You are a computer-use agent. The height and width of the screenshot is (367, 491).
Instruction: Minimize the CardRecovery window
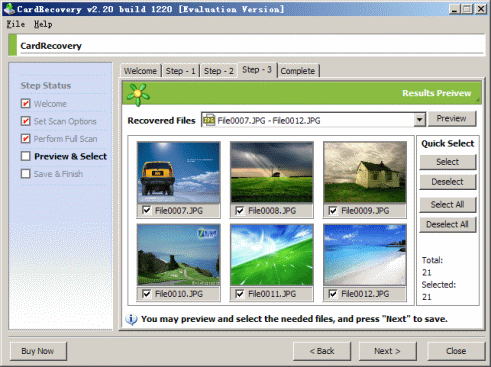[x=455, y=9]
